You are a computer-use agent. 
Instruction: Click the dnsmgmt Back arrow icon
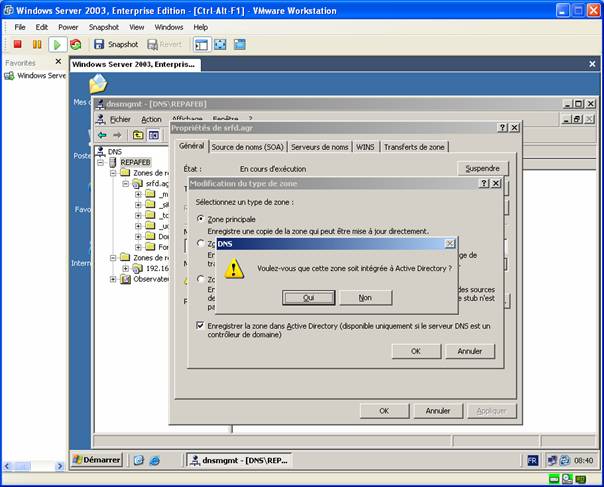coord(102,135)
